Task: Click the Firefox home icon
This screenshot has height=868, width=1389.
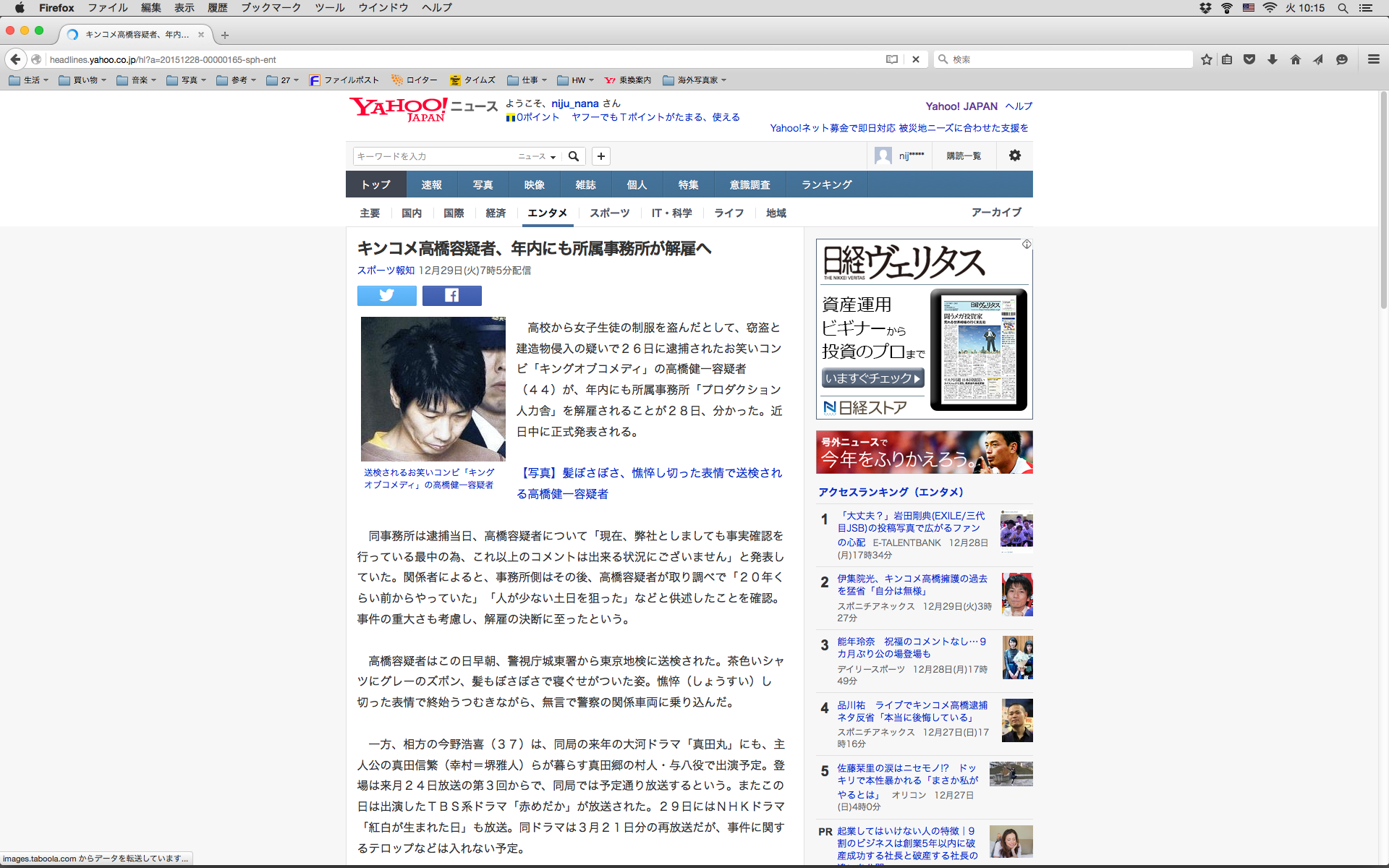Action: pyautogui.click(x=1296, y=59)
